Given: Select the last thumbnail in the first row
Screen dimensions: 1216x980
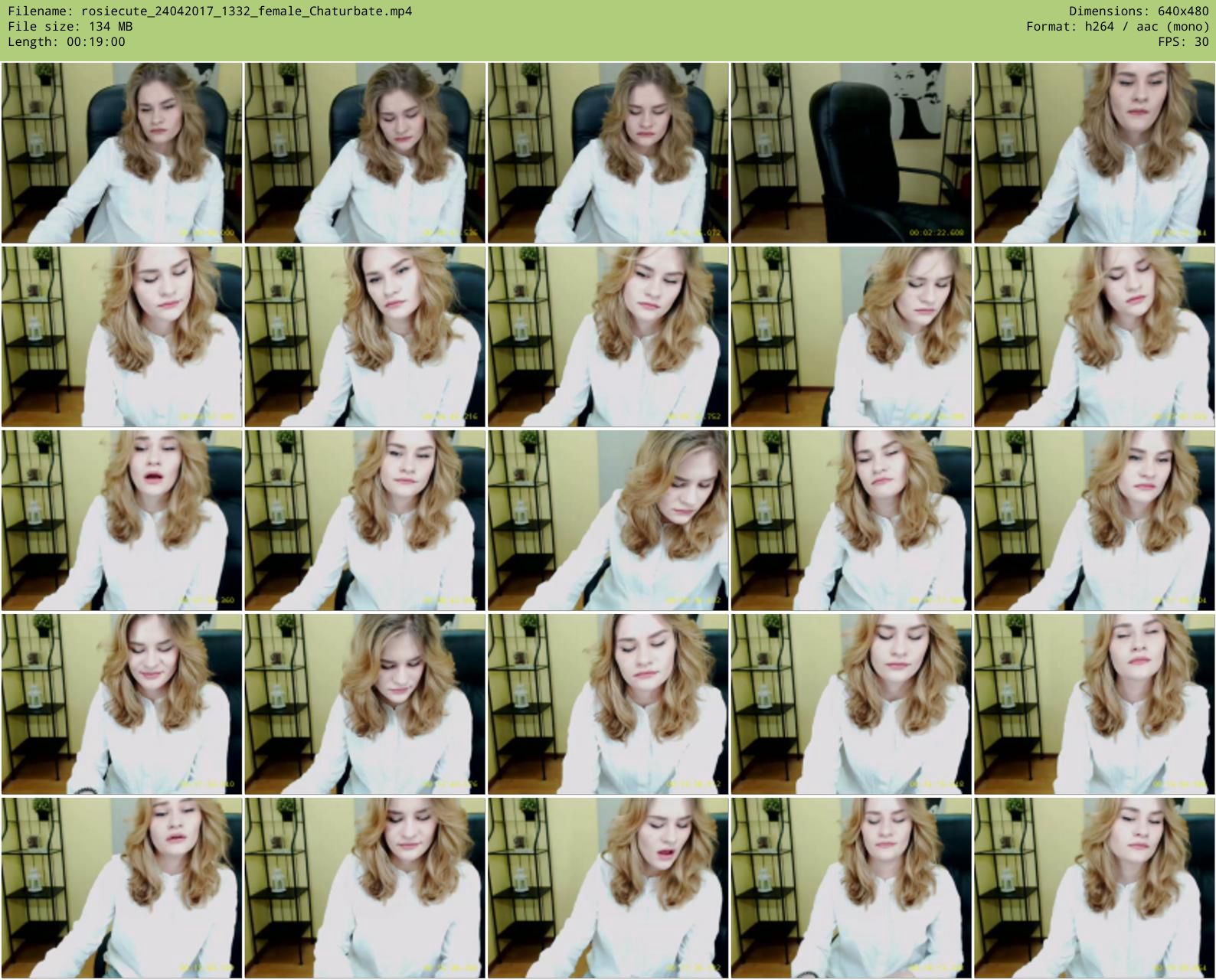Looking at the screenshot, I should click(x=1094, y=153).
